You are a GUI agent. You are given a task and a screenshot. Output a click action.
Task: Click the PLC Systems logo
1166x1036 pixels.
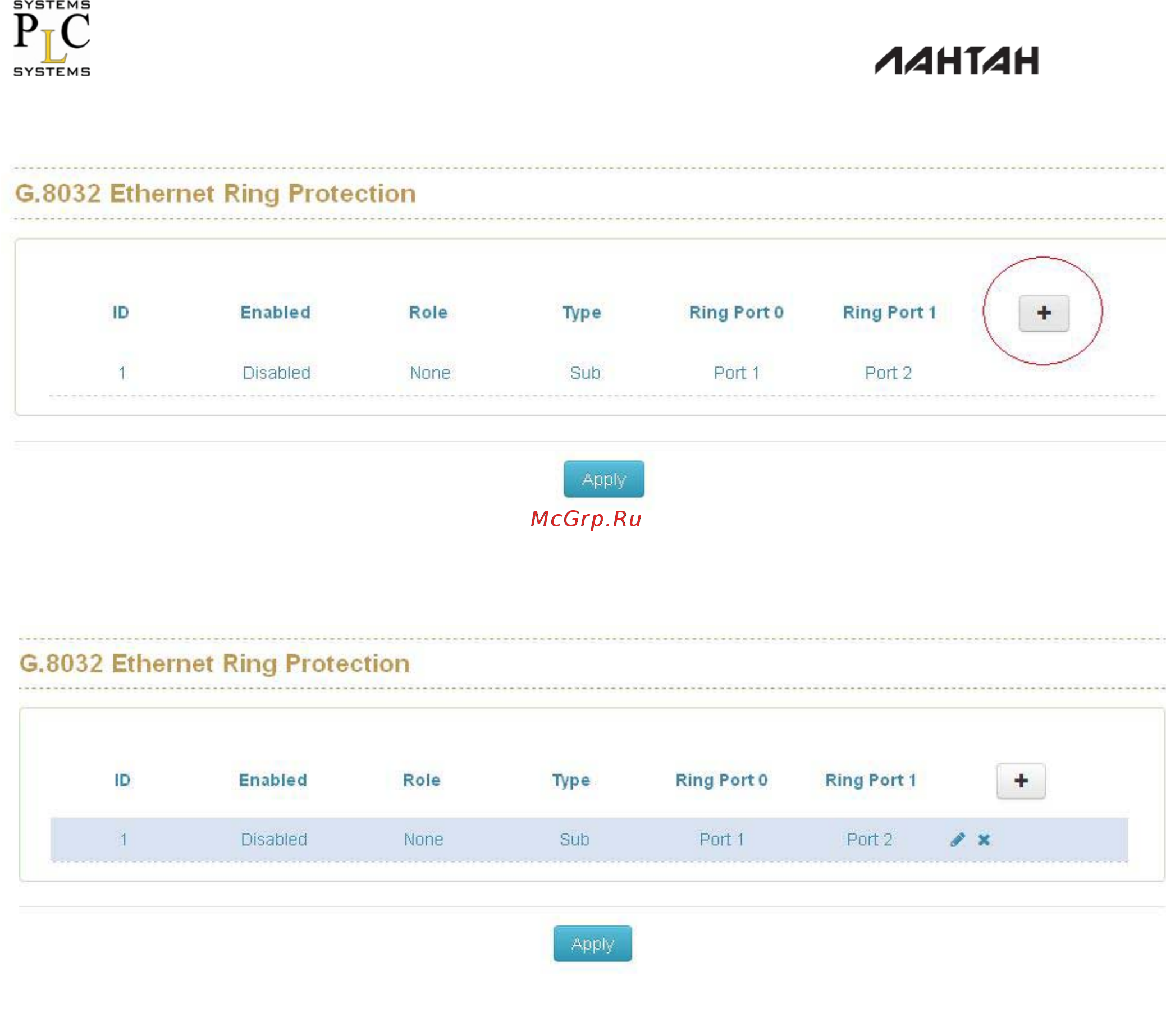(x=51, y=38)
